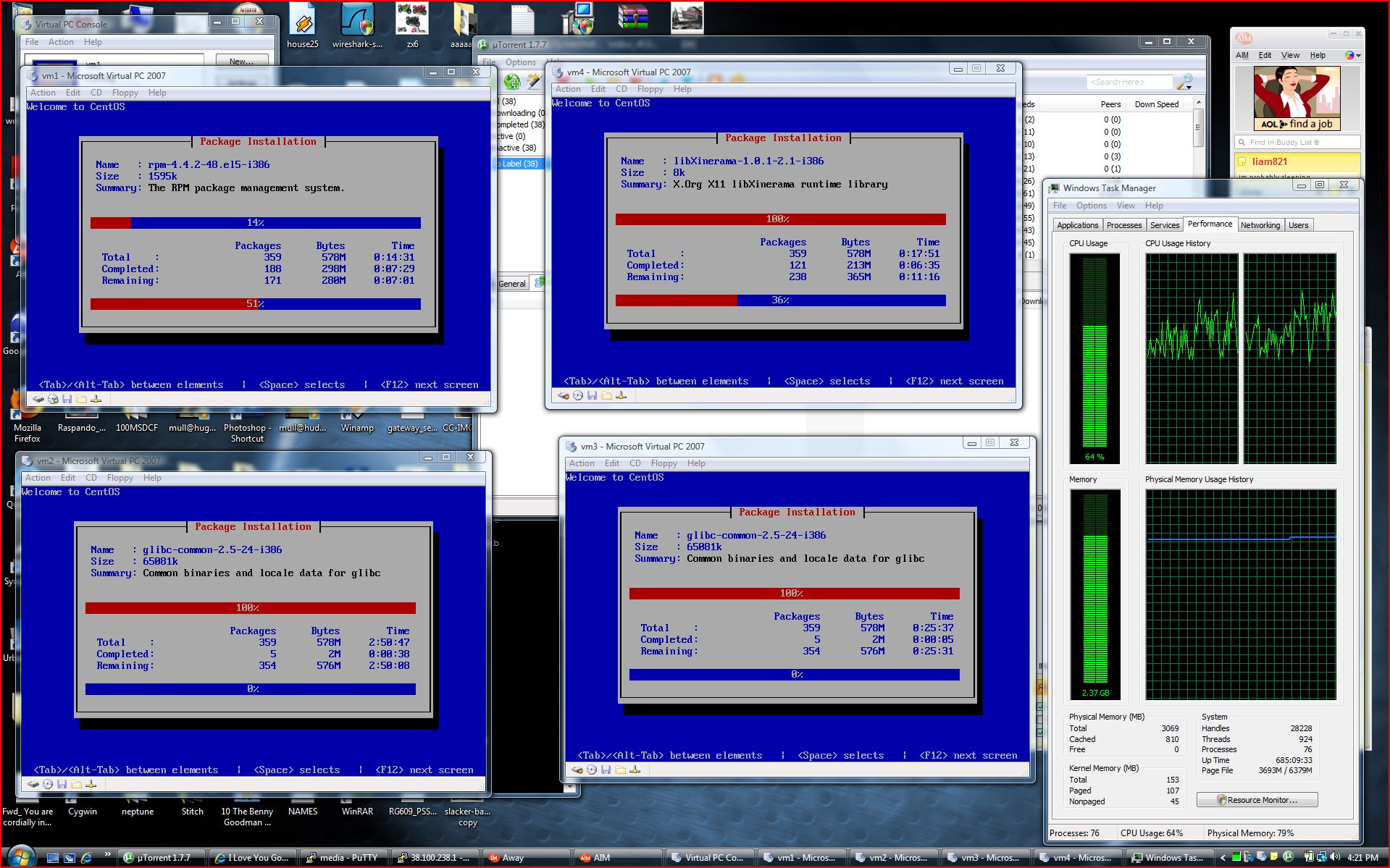Open the AIM color wheel dropdown
This screenshot has width=1390, height=868.
coord(1352,55)
